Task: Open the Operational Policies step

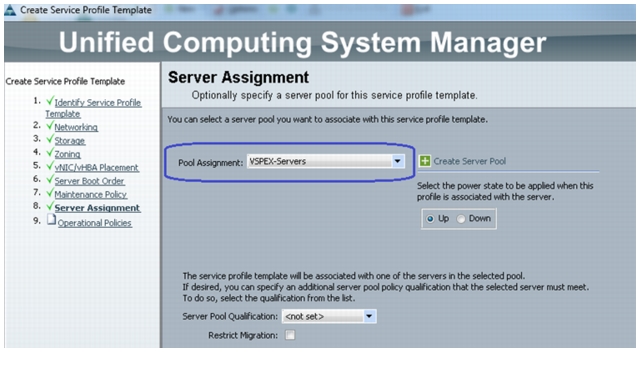Action: click(x=95, y=223)
